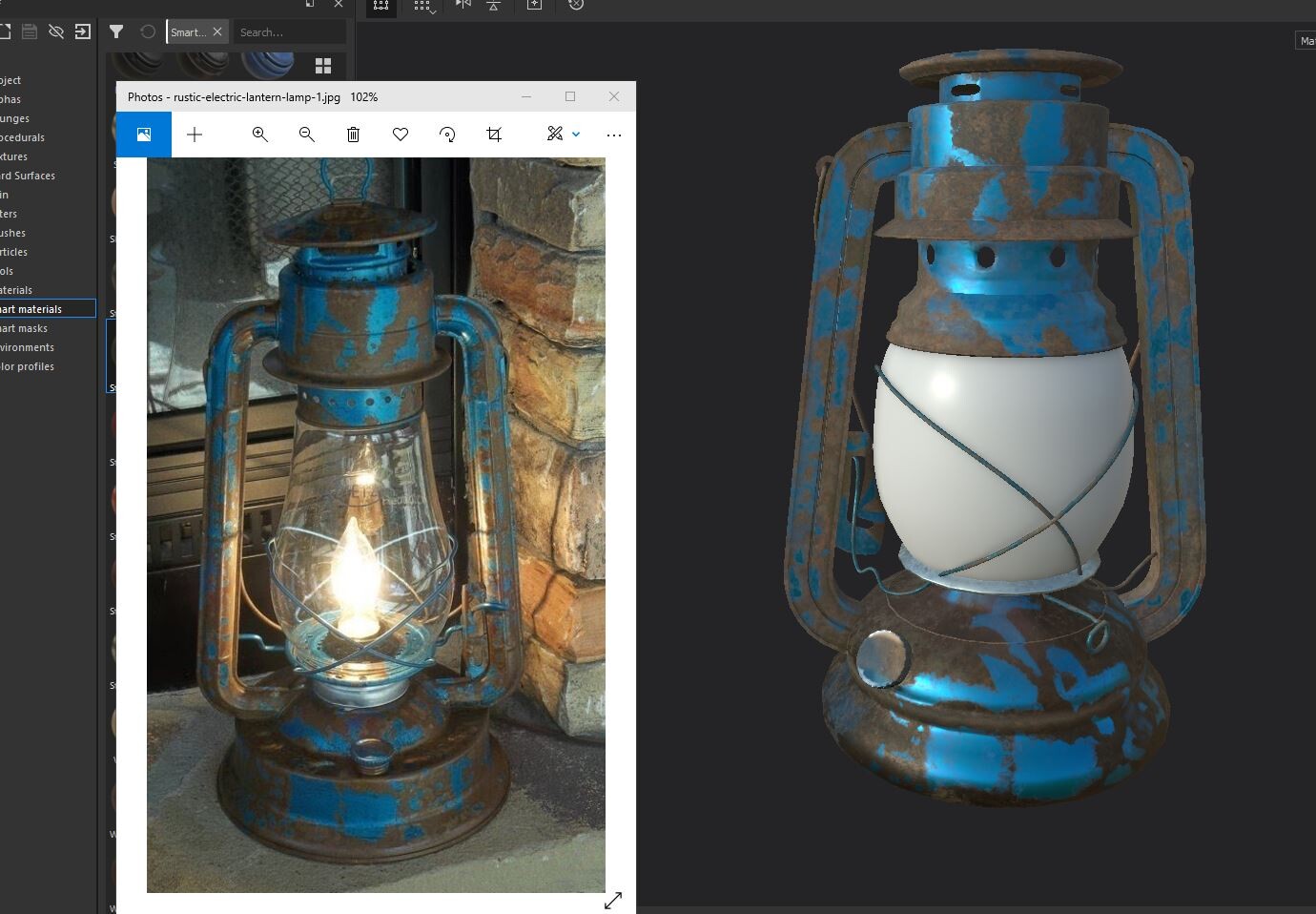This screenshot has width=1316, height=914.
Task: Click the Add to album plus icon in Photos
Action: coord(195,134)
